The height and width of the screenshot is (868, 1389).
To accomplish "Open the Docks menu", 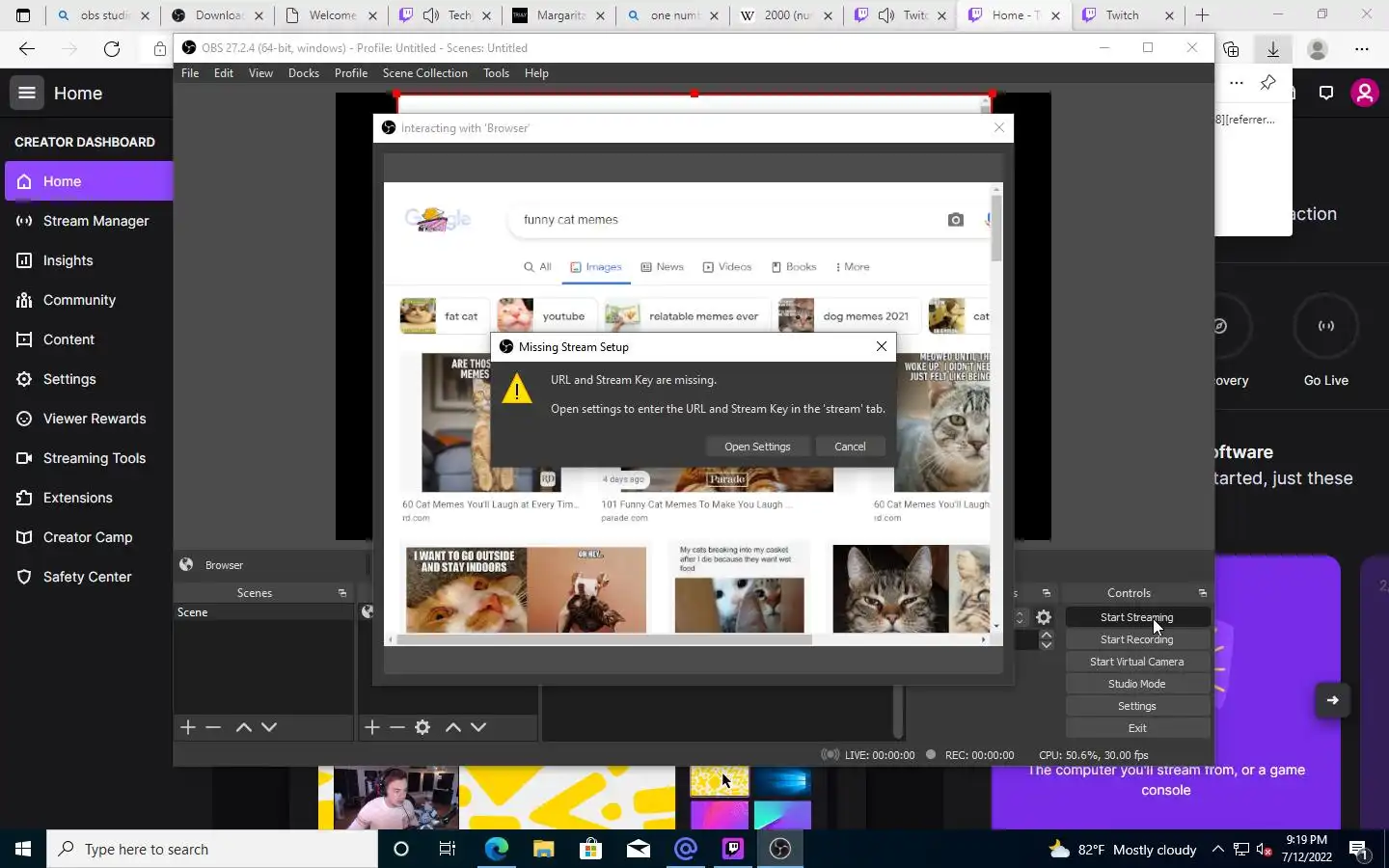I will click(x=304, y=73).
